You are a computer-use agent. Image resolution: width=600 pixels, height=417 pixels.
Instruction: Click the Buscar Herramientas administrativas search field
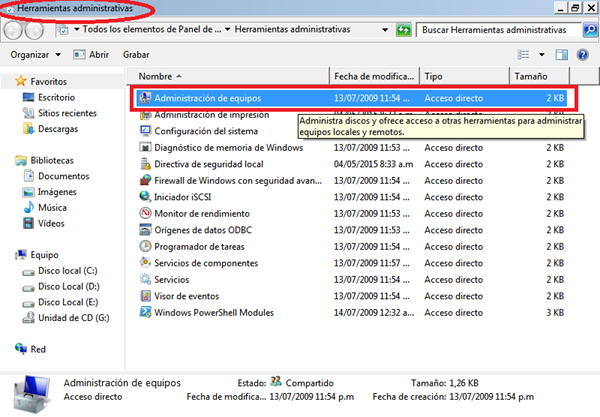coord(499,30)
